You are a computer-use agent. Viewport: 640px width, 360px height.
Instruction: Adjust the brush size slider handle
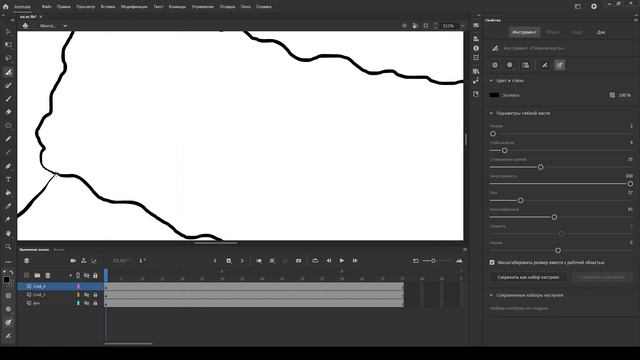click(493, 134)
